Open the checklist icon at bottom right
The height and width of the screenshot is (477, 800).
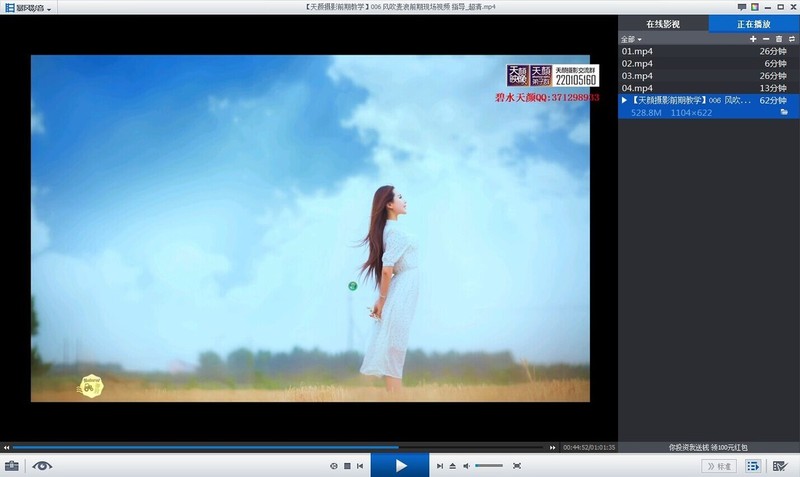(780, 466)
